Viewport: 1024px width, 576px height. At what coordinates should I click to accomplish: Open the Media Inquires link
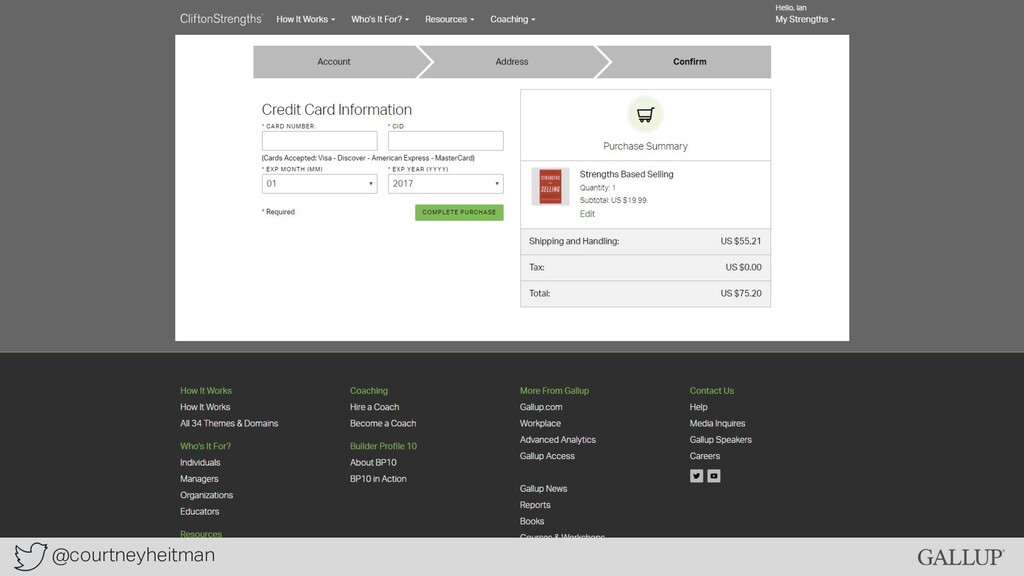click(x=717, y=423)
